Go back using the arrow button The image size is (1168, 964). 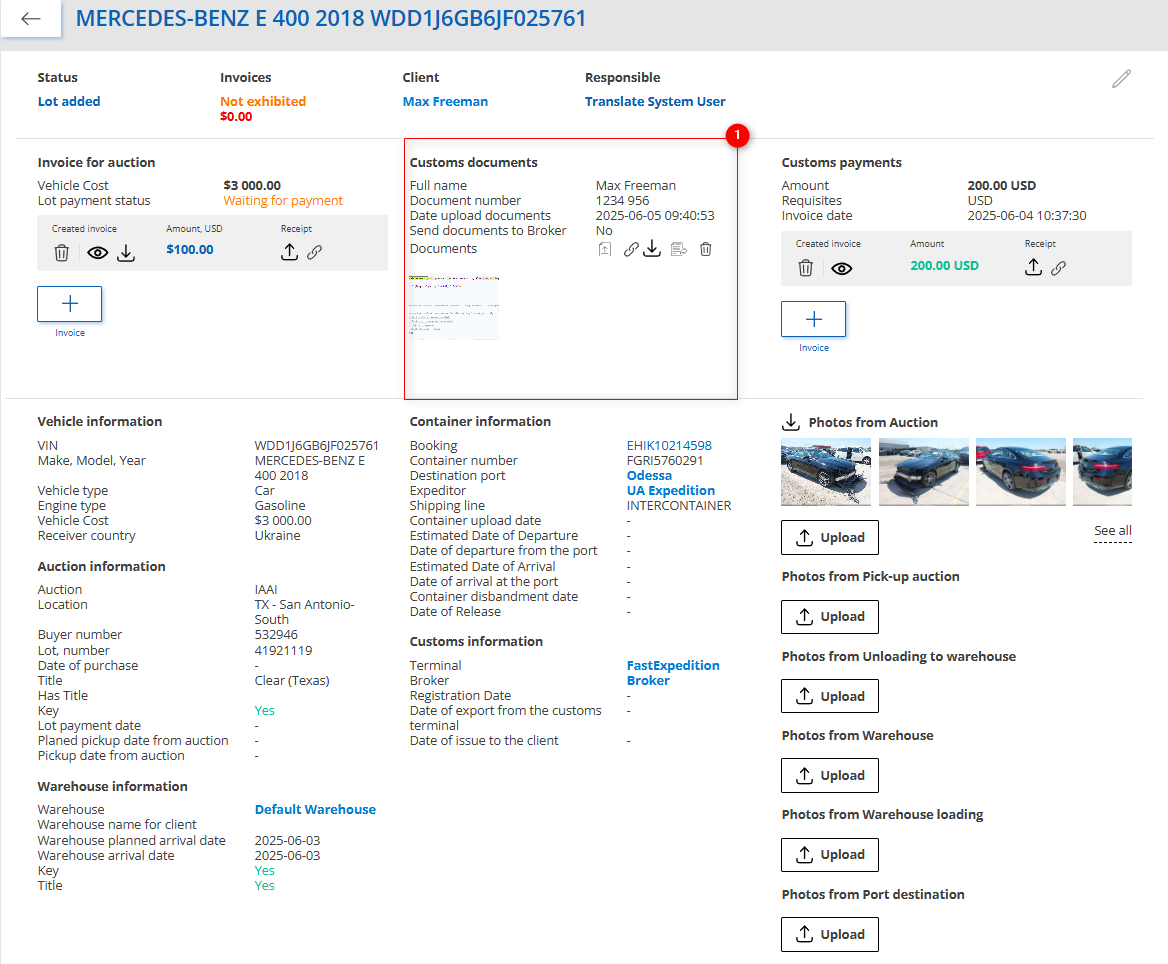pos(31,18)
